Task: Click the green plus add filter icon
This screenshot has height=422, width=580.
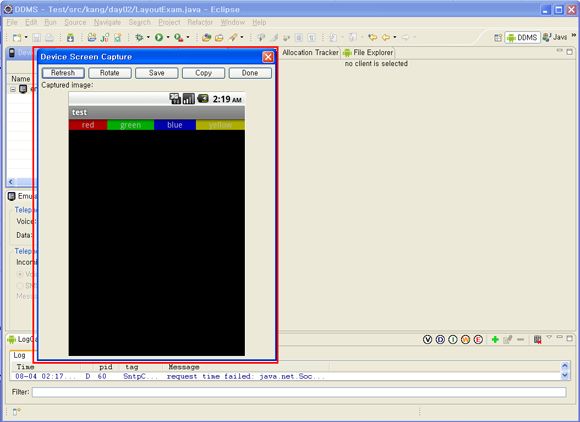Action: coord(495,339)
